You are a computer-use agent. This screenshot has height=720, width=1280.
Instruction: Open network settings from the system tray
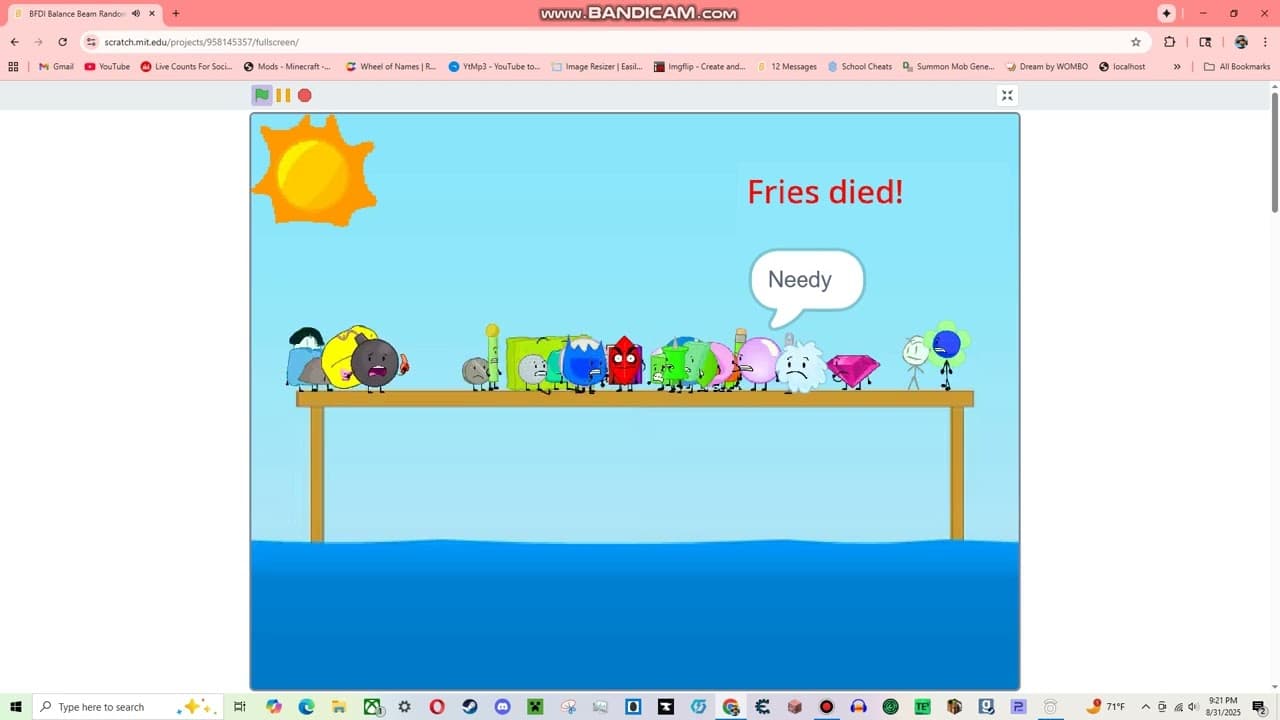(1177, 707)
